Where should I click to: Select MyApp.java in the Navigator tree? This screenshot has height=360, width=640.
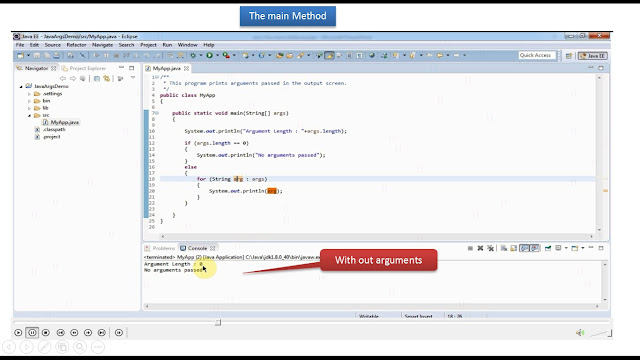[61, 122]
